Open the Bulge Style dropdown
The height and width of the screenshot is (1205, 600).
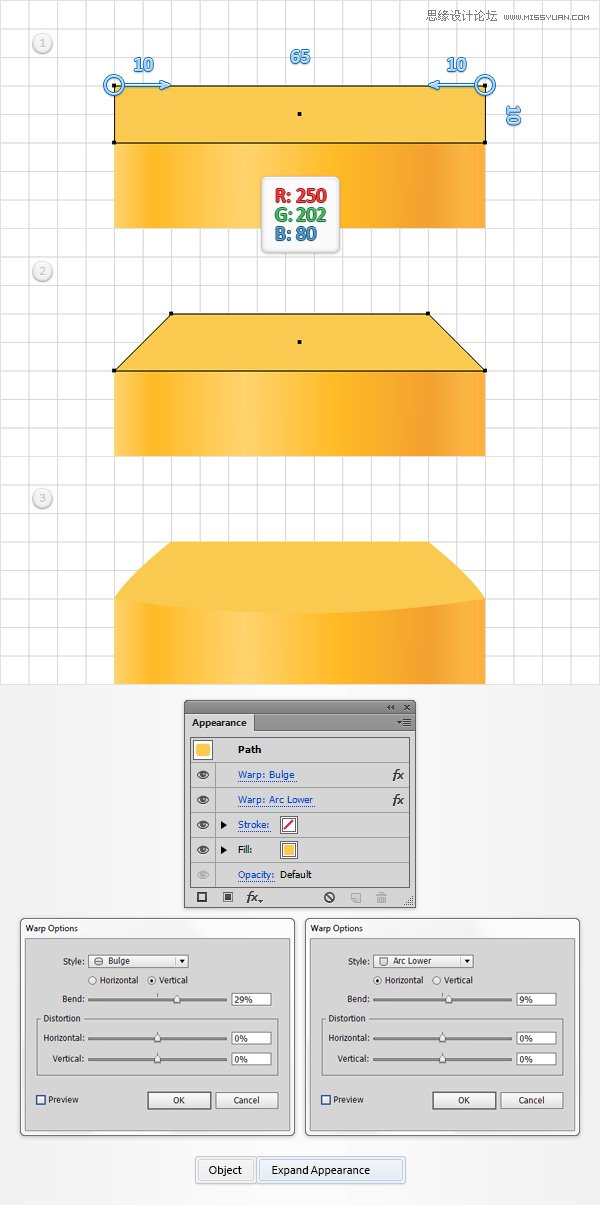tap(138, 961)
